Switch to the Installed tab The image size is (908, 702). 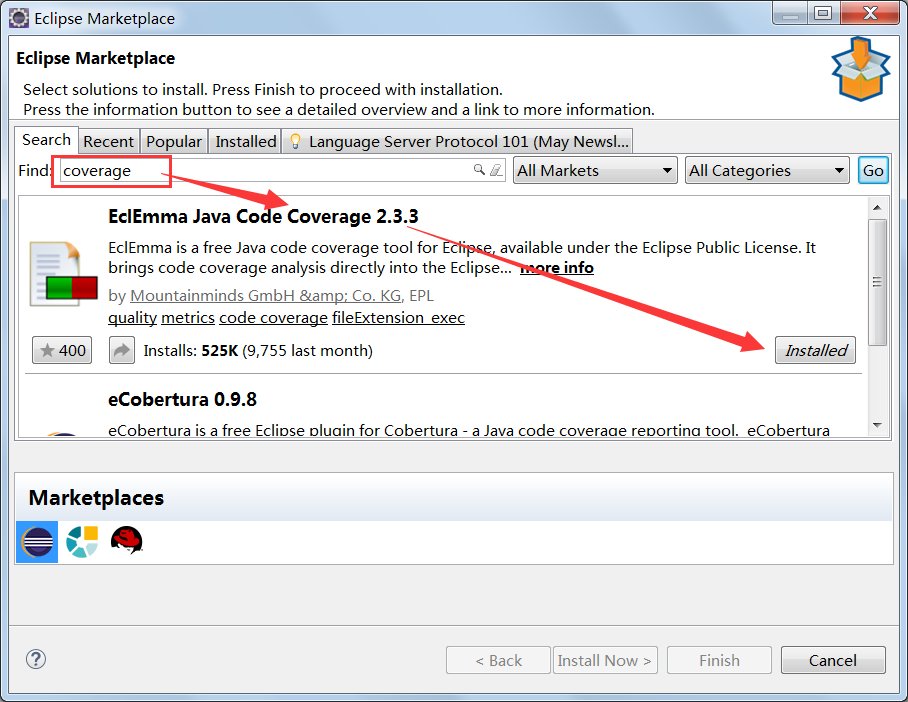(x=246, y=141)
